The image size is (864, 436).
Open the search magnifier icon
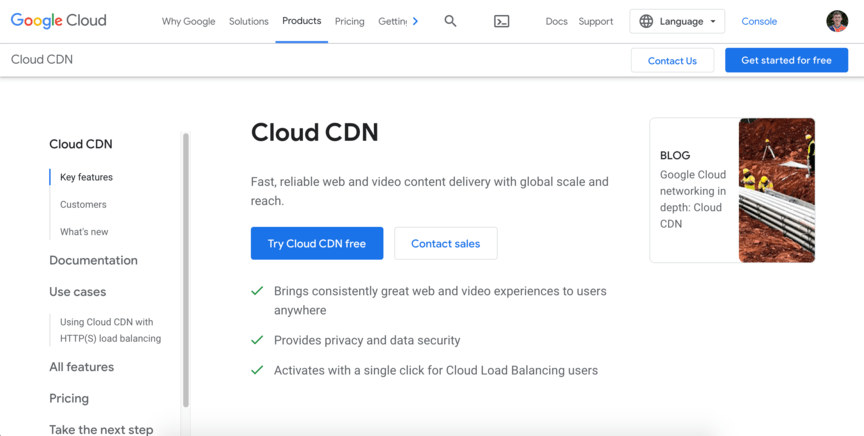pyautogui.click(x=450, y=21)
